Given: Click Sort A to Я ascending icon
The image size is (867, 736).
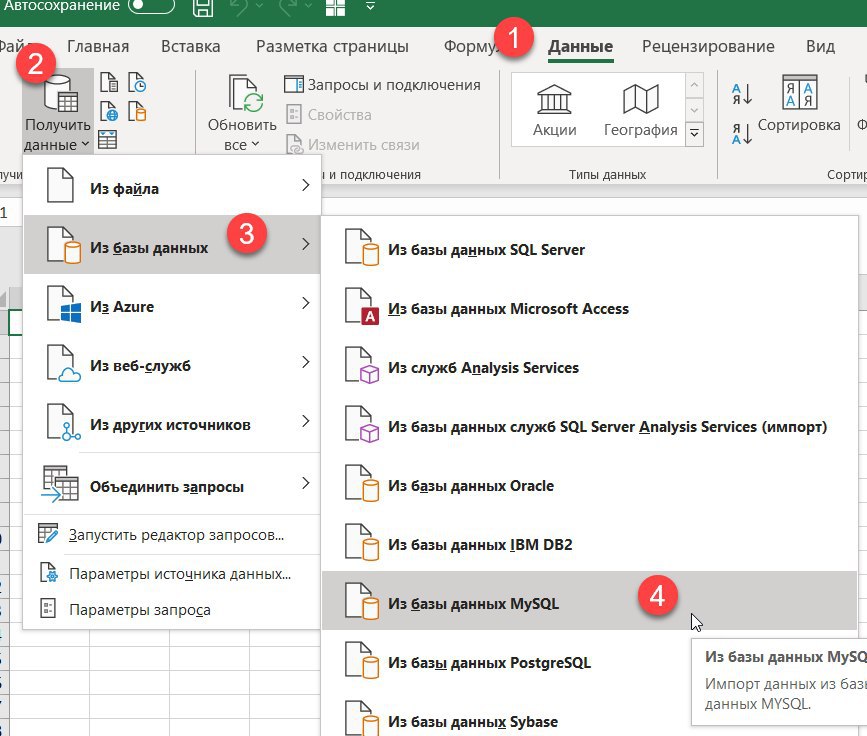Looking at the screenshot, I should point(741,94).
